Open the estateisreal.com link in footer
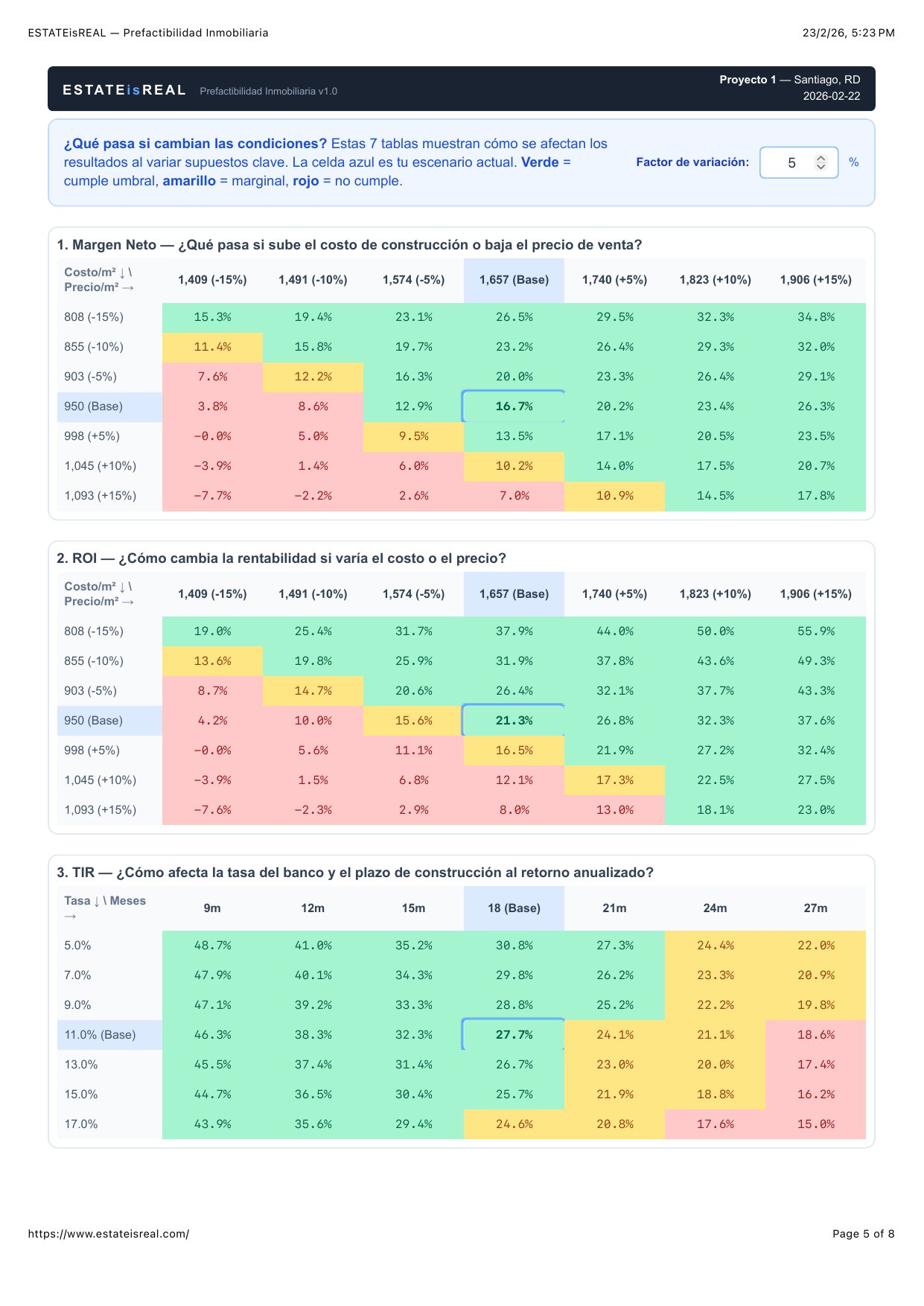 tap(109, 1234)
